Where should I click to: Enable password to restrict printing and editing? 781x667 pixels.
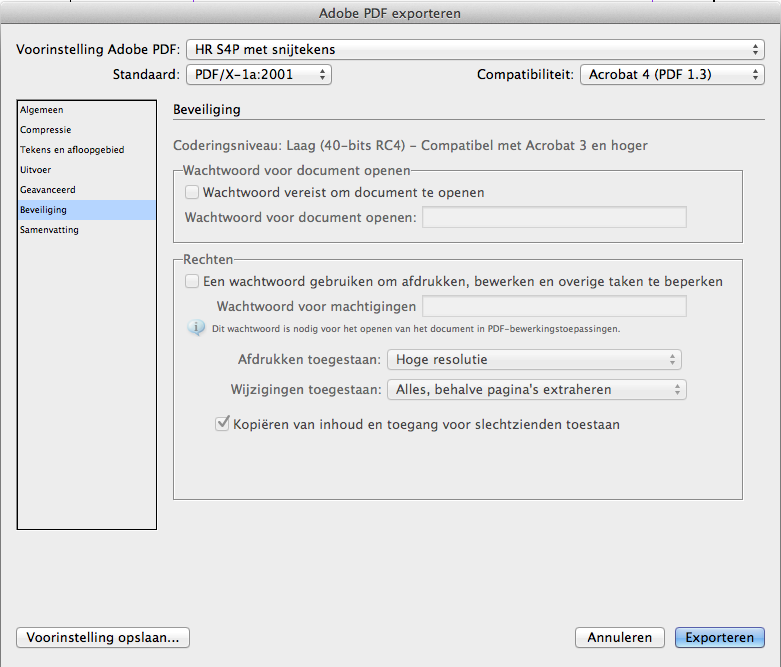click(x=192, y=281)
